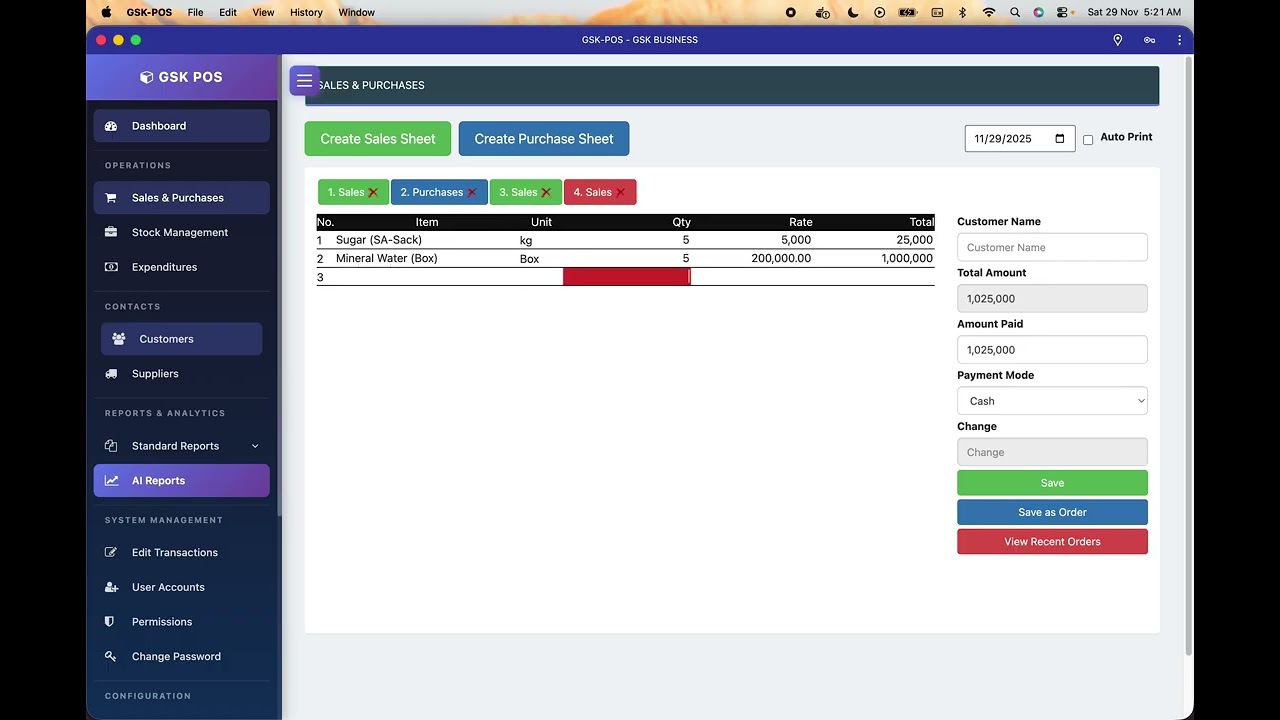Click the Expenditures money icon
The height and width of the screenshot is (720, 1280).
tap(111, 267)
